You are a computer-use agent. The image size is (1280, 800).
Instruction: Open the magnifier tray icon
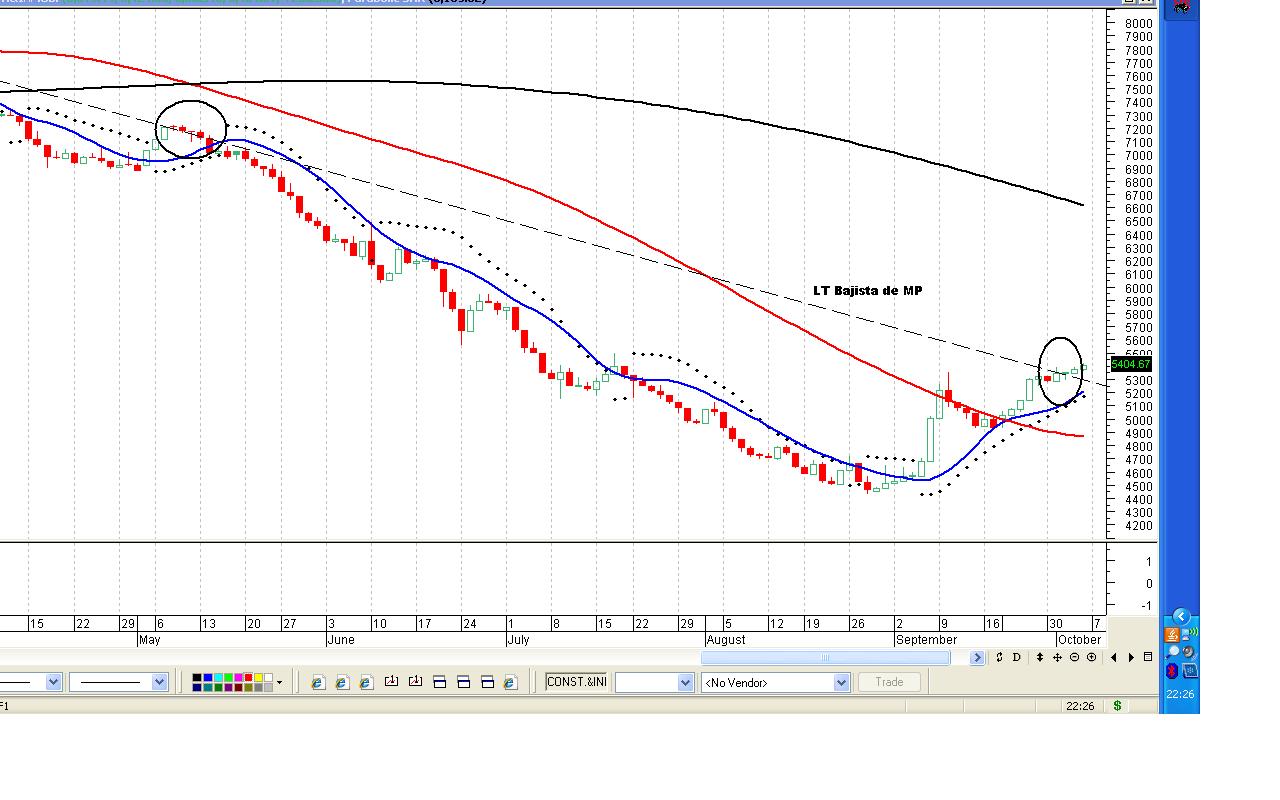click(x=1174, y=653)
